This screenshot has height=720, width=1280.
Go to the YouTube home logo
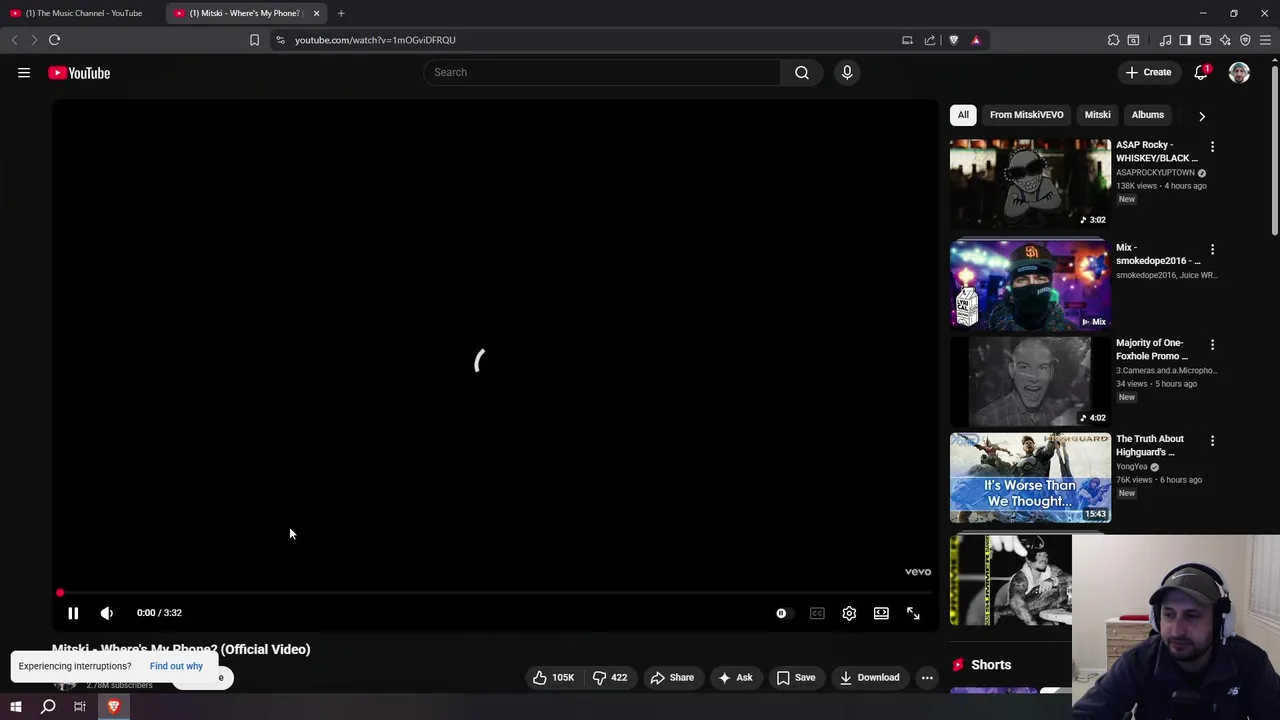click(x=79, y=73)
